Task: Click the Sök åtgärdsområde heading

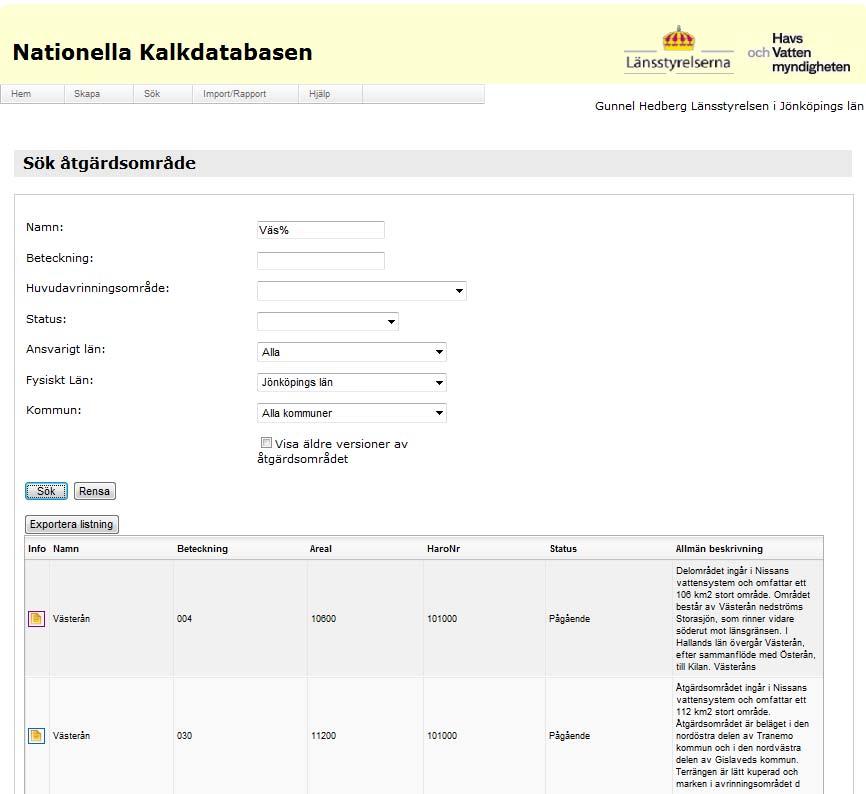Action: pos(109,163)
